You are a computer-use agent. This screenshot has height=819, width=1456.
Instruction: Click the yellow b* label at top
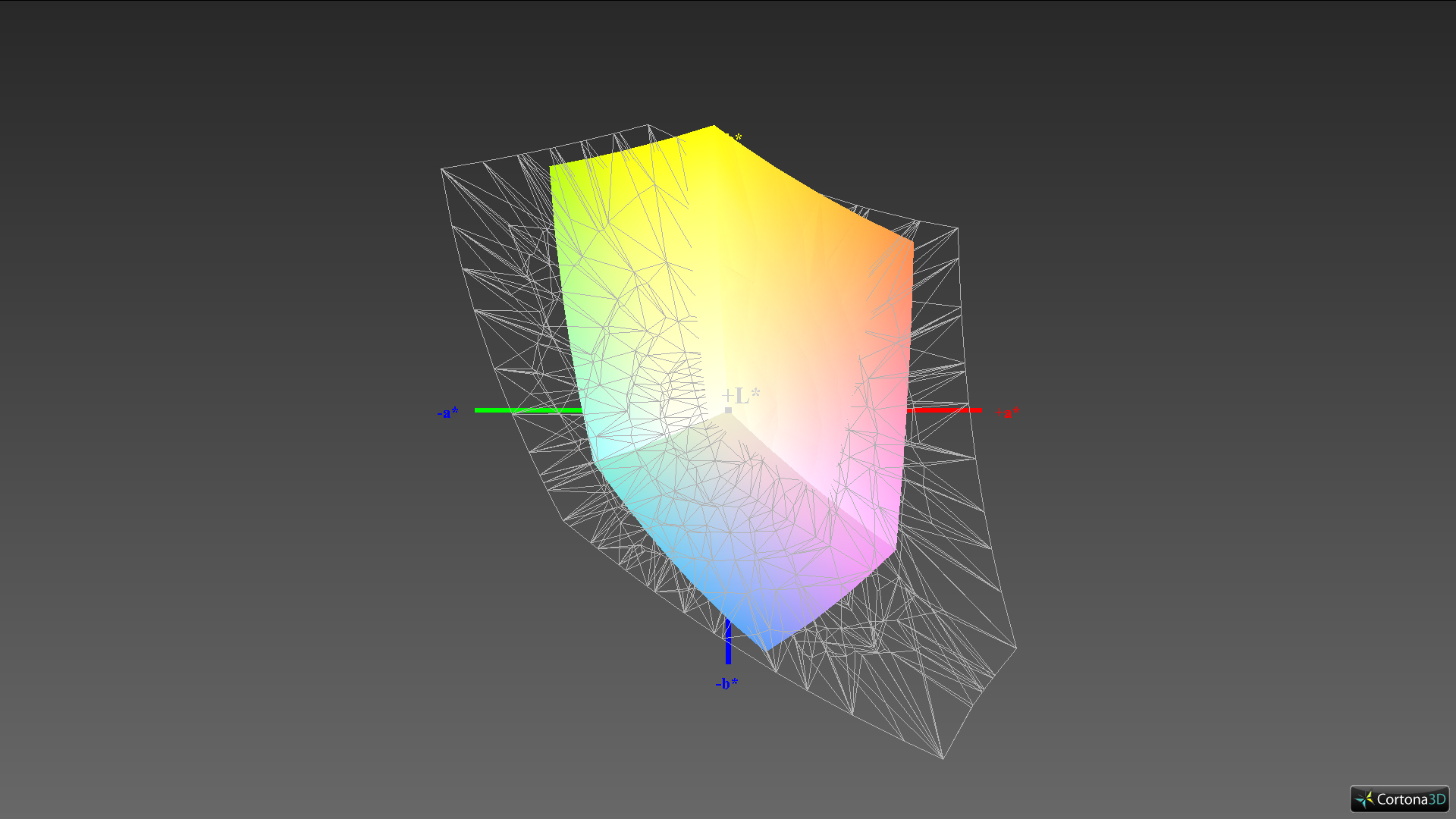pos(736,137)
